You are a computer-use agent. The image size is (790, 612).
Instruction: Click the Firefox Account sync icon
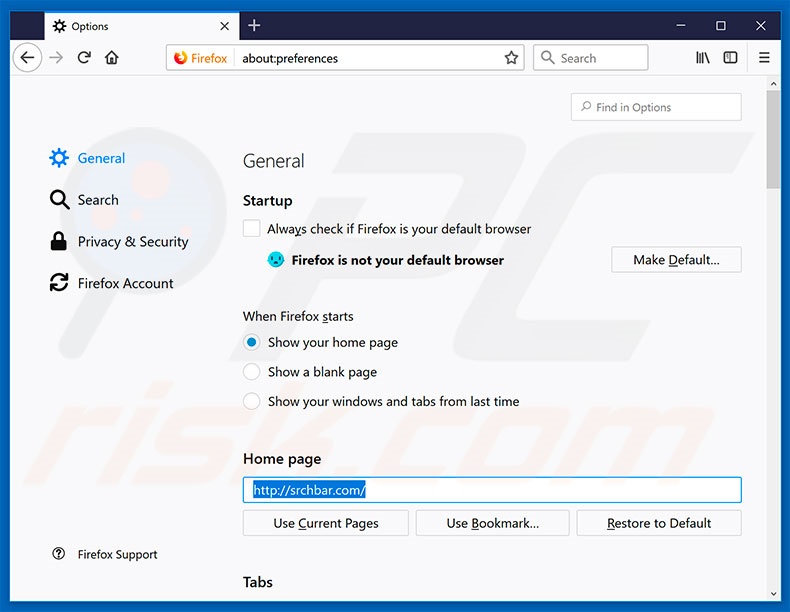click(59, 283)
